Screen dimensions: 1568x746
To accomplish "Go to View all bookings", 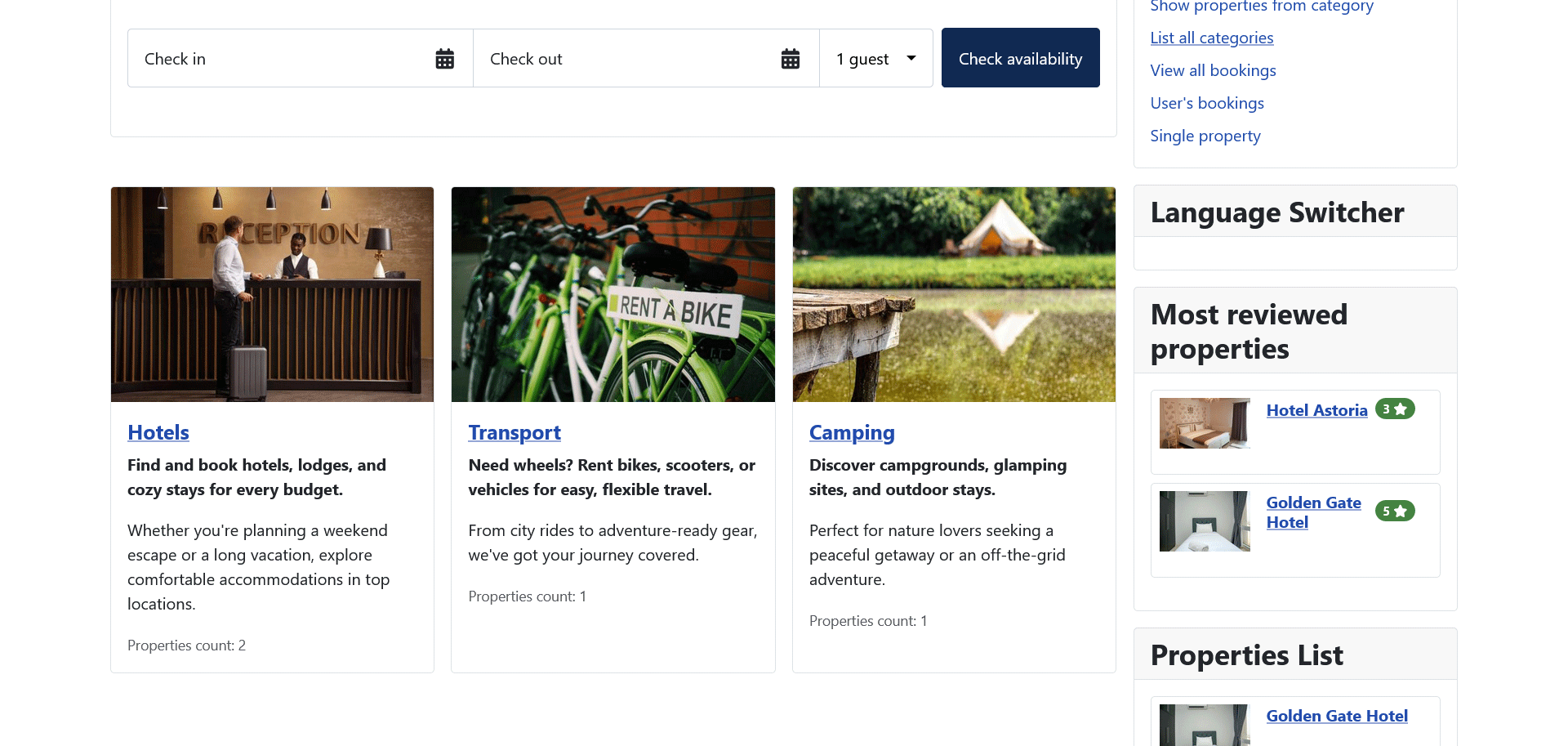I will (x=1213, y=70).
